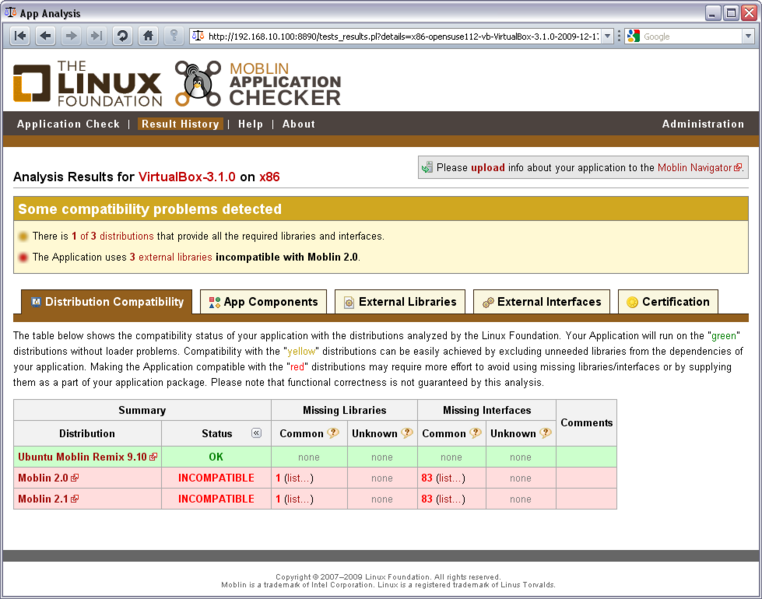762x599 pixels.
Task: Open the Help menu item
Action: click(250, 124)
